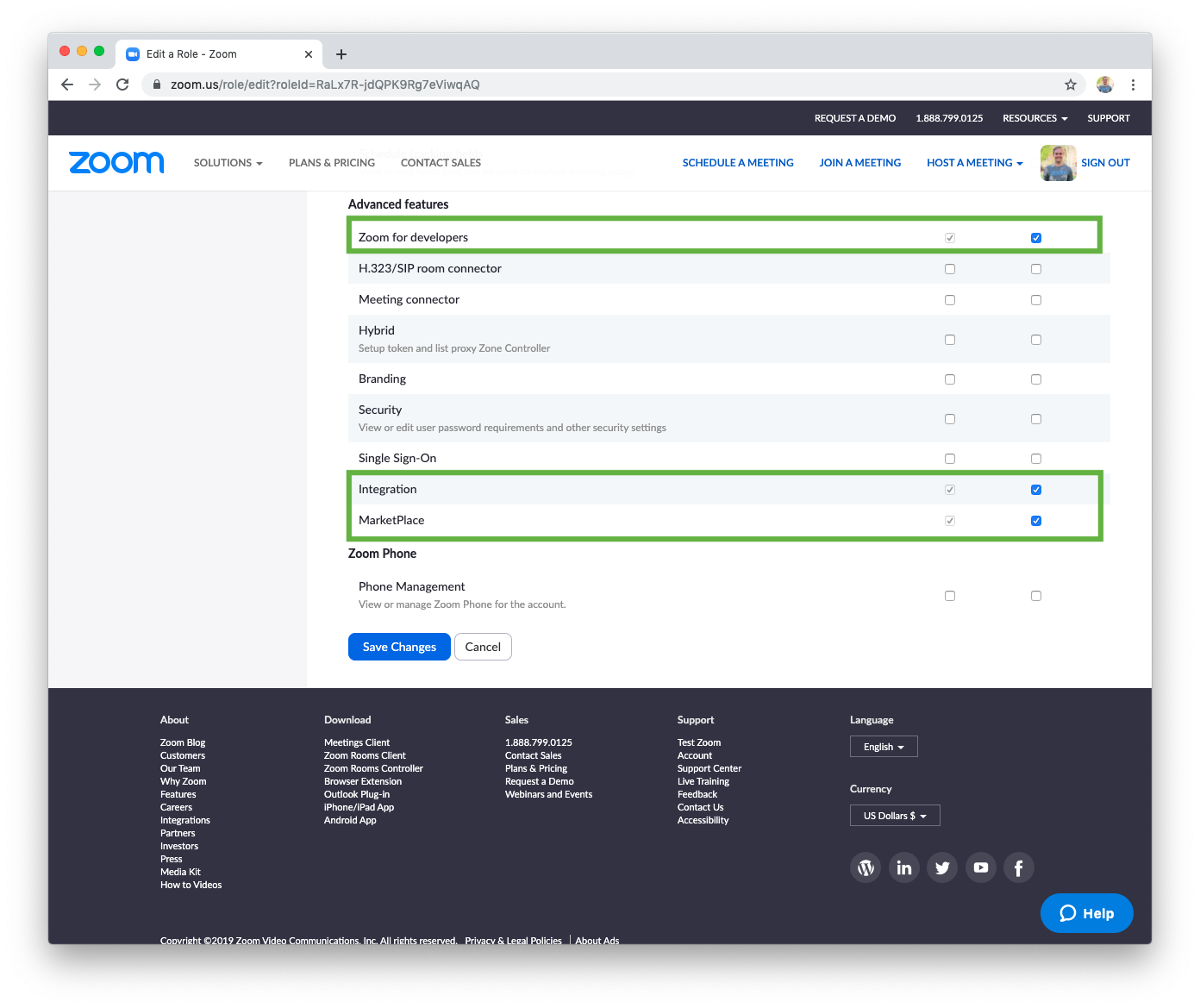Open the Accessibility footer link
Screen dimensions: 1200x1008
click(703, 820)
